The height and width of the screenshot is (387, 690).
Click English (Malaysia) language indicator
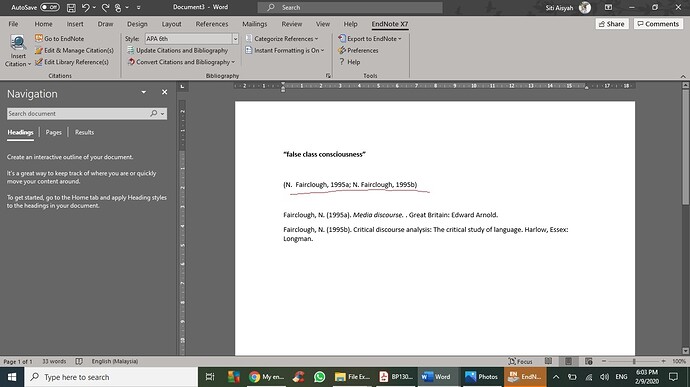tap(114, 361)
